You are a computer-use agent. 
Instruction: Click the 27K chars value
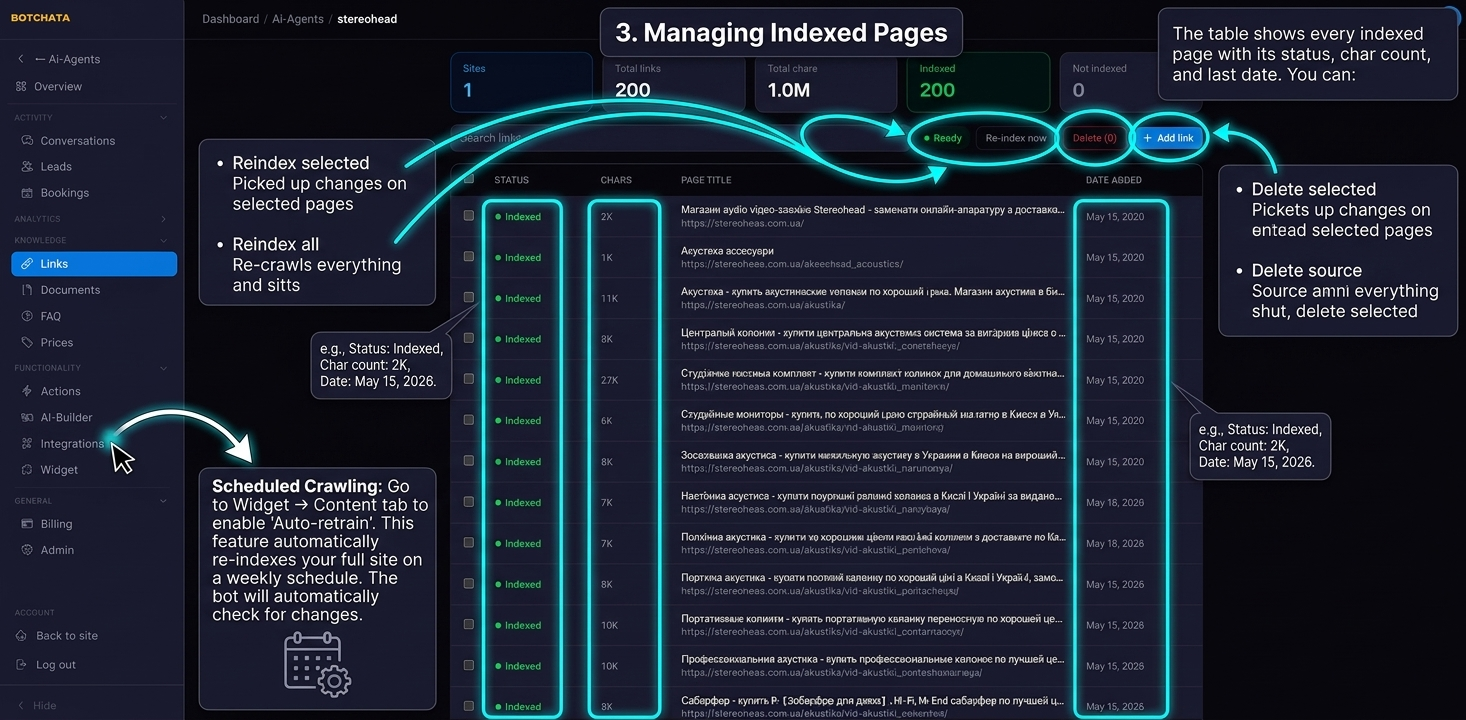610,380
